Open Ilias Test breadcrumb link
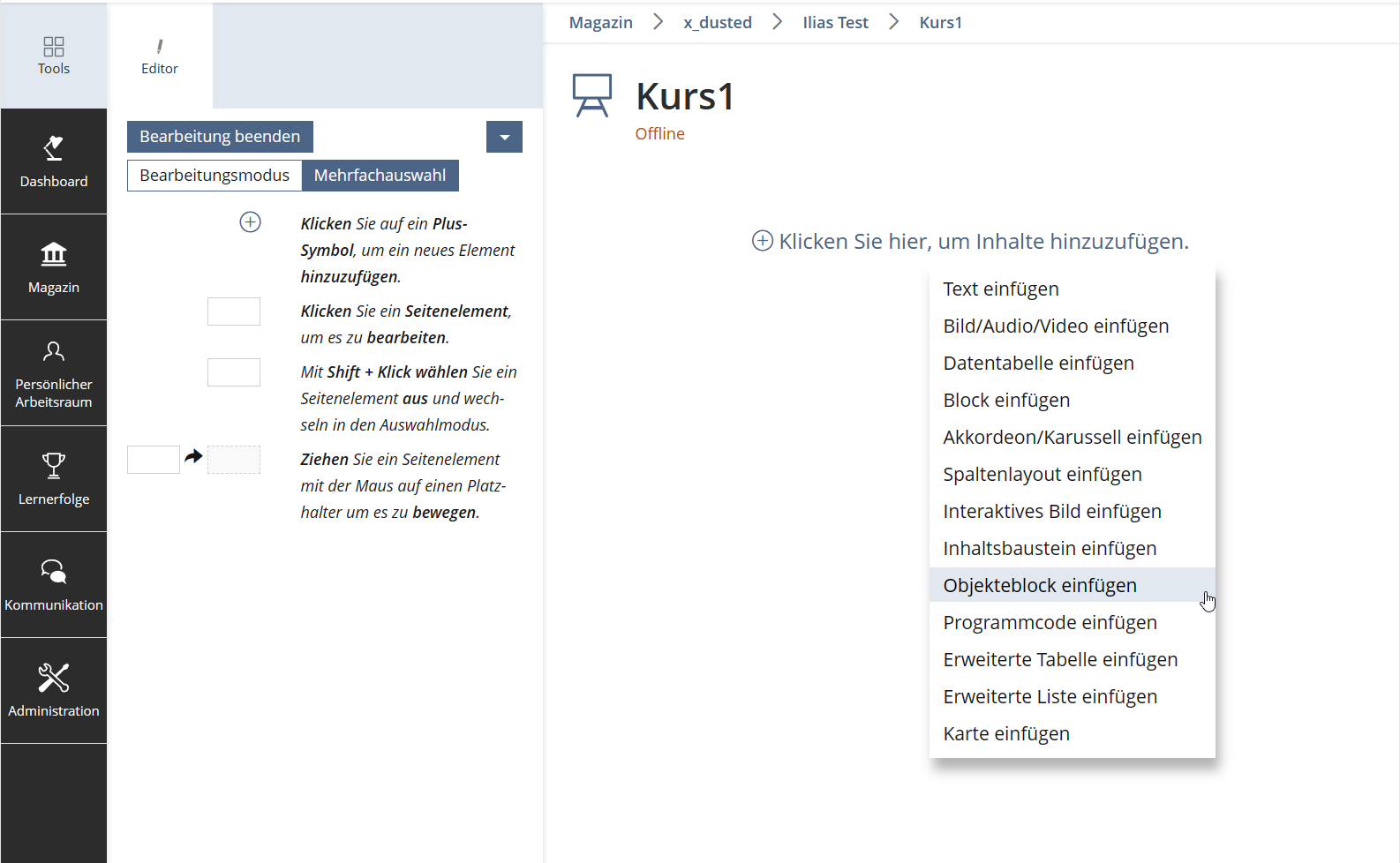1400x863 pixels. click(x=835, y=23)
